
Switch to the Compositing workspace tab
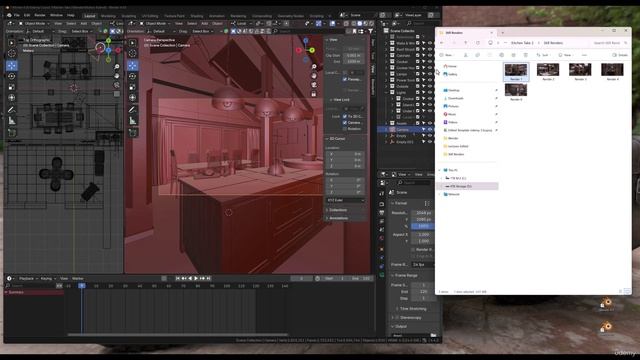pyautogui.click(x=262, y=16)
